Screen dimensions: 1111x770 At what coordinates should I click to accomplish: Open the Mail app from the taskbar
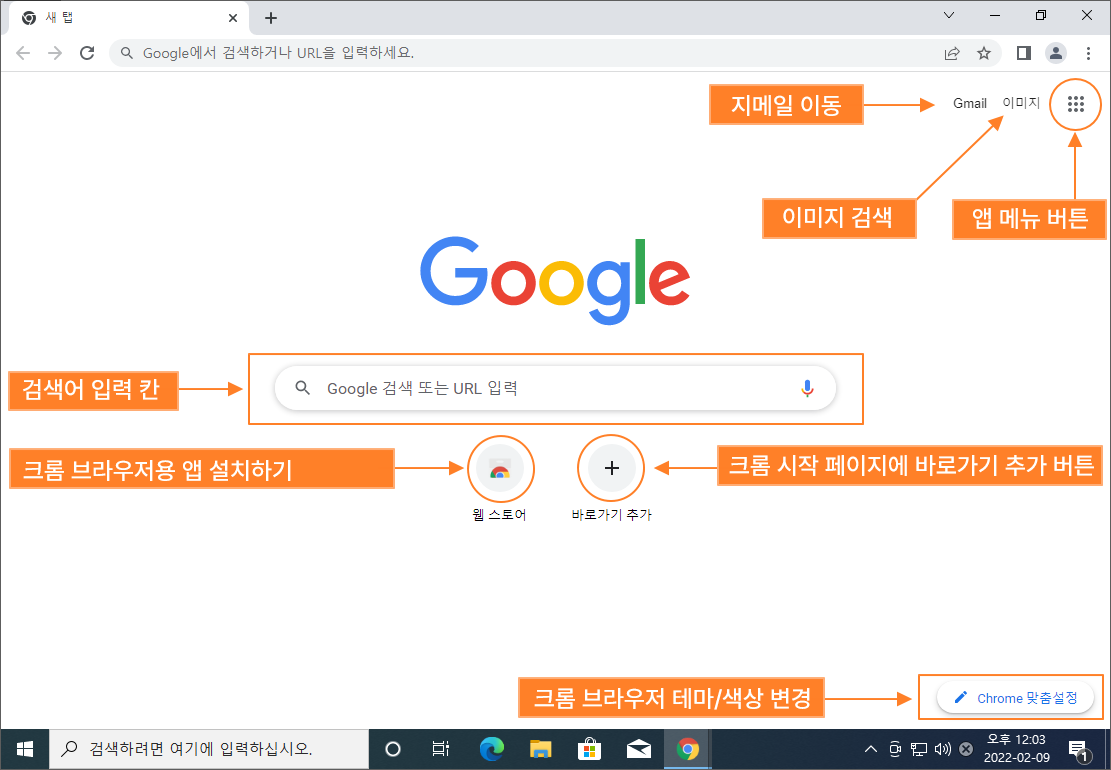pos(638,749)
